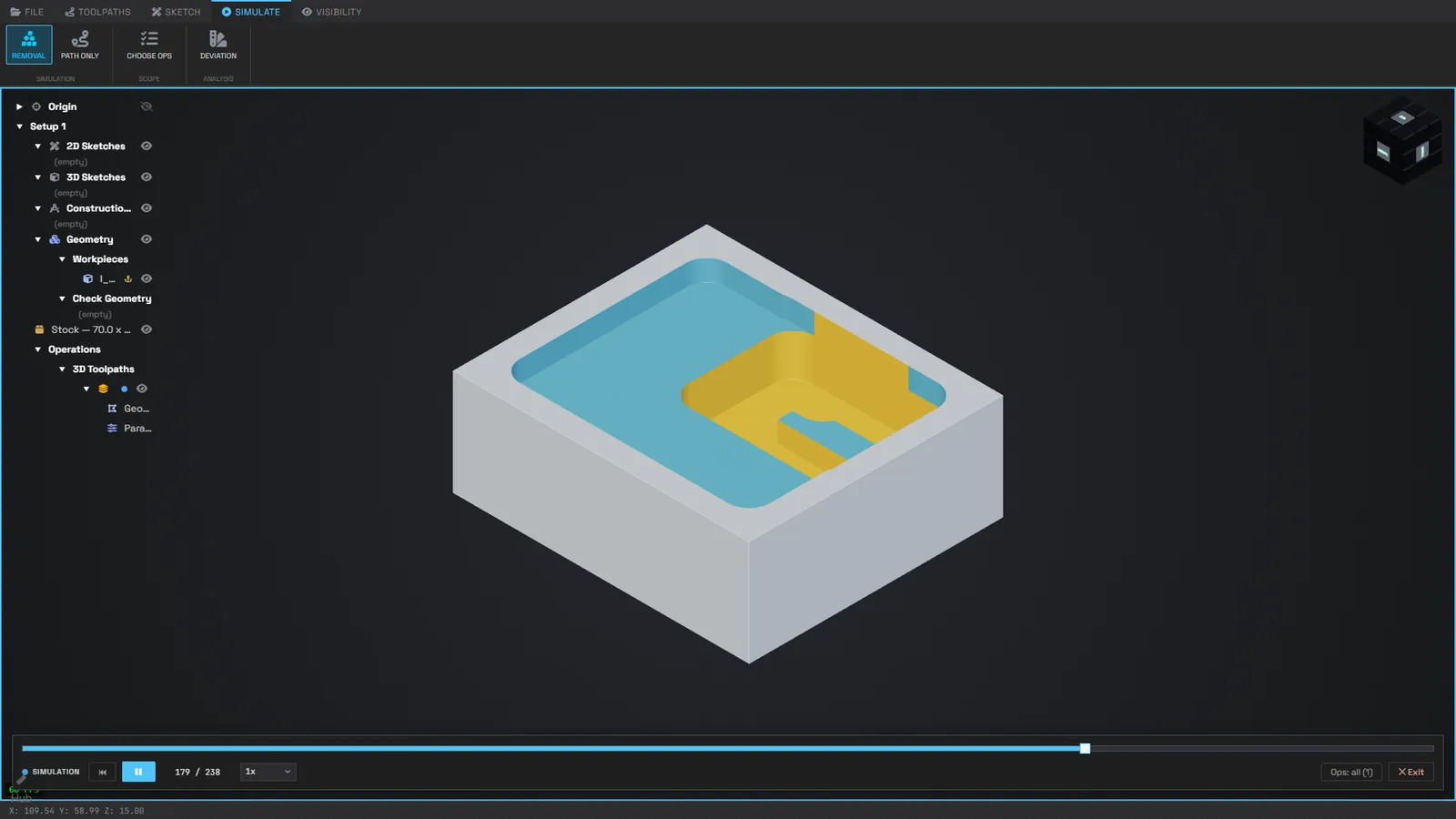Viewport: 1456px width, 819px height.
Task: Collapse the Setup 1 node
Action: 19,126
